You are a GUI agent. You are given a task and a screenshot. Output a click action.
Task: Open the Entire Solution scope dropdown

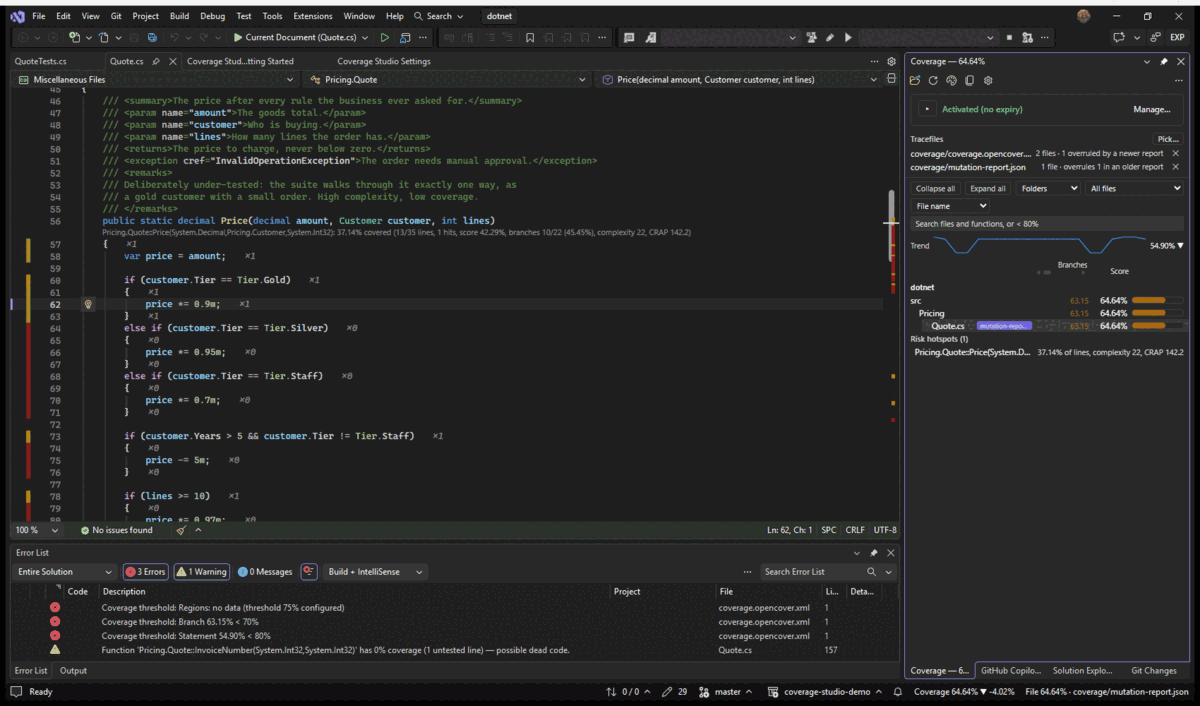65,572
